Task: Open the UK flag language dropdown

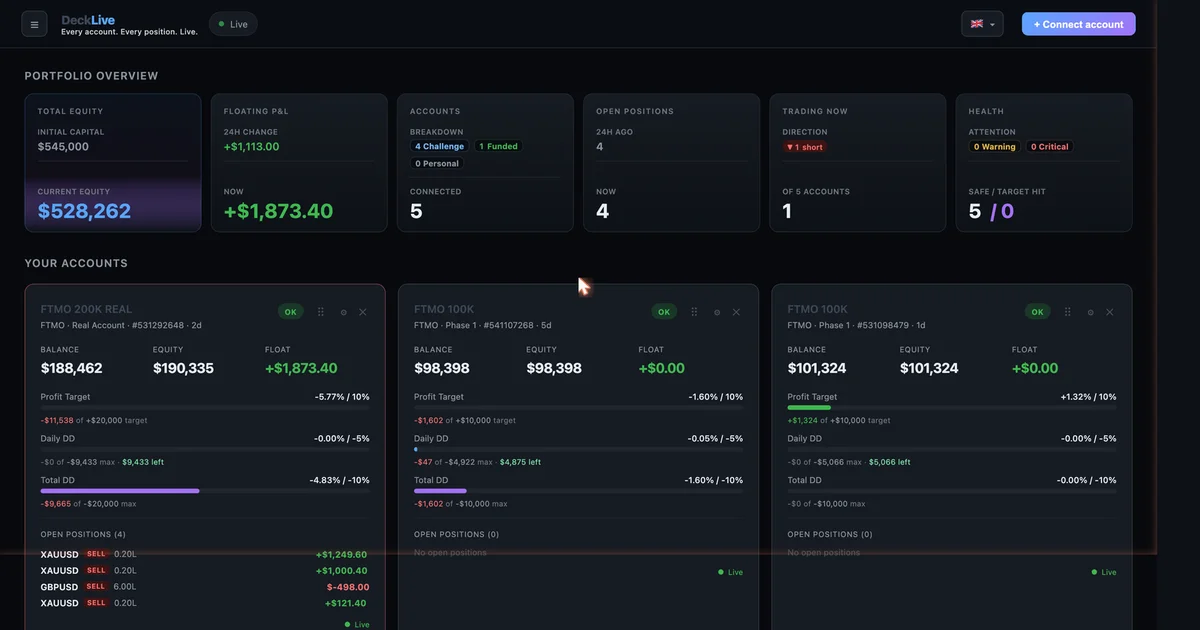Action: click(983, 24)
